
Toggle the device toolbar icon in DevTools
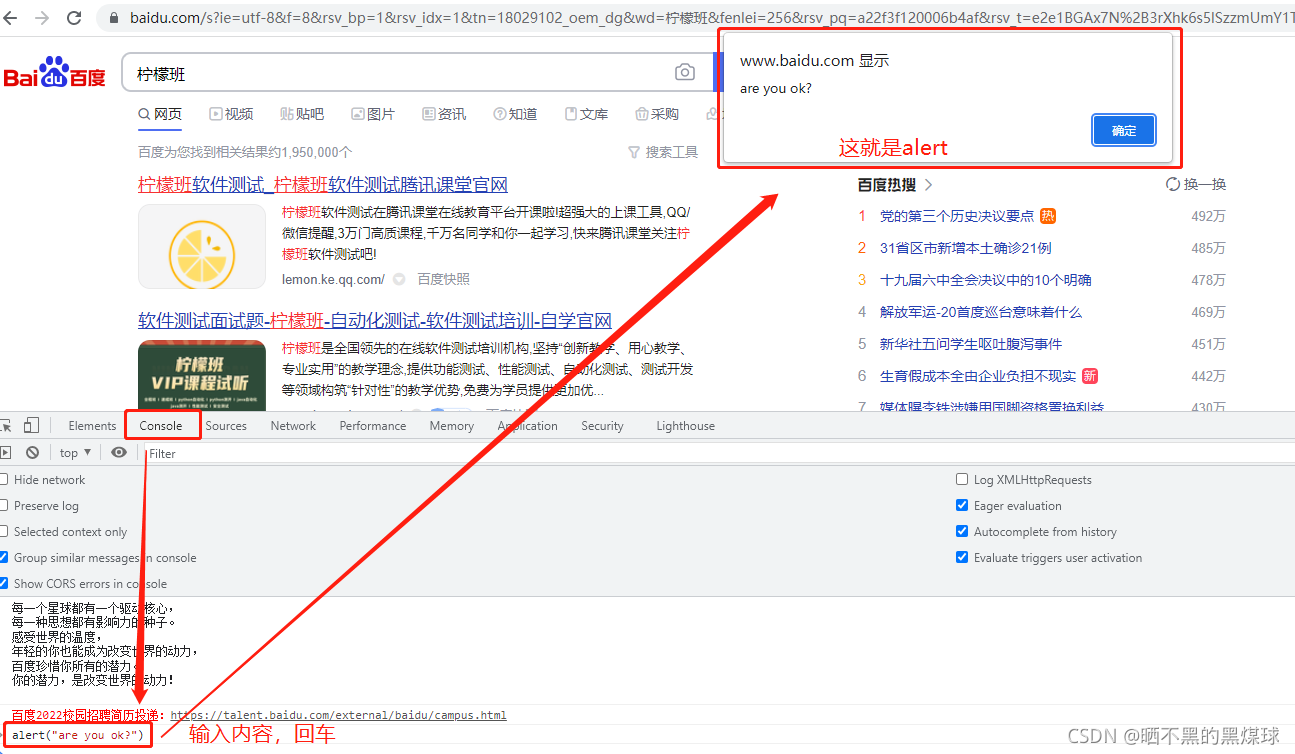pyautogui.click(x=32, y=425)
